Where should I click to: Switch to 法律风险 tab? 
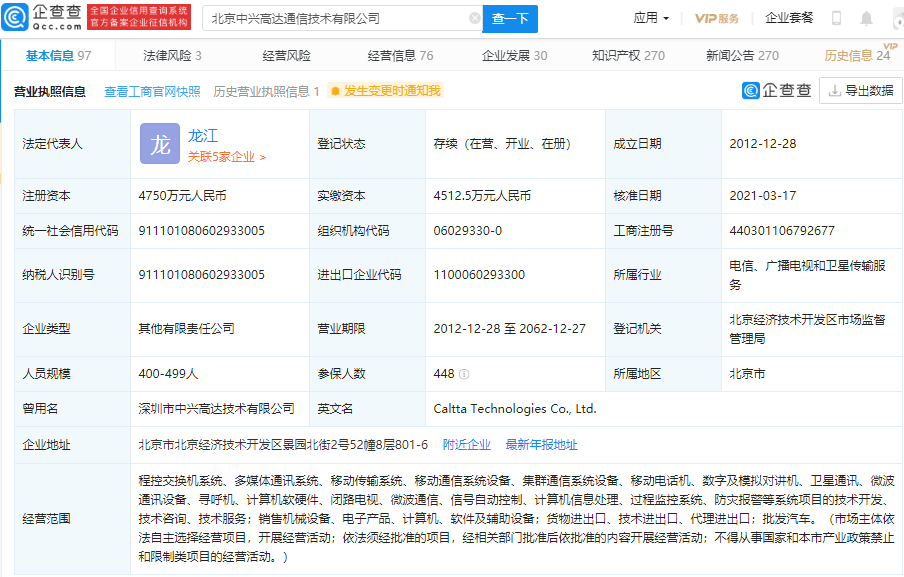pyautogui.click(x=172, y=55)
